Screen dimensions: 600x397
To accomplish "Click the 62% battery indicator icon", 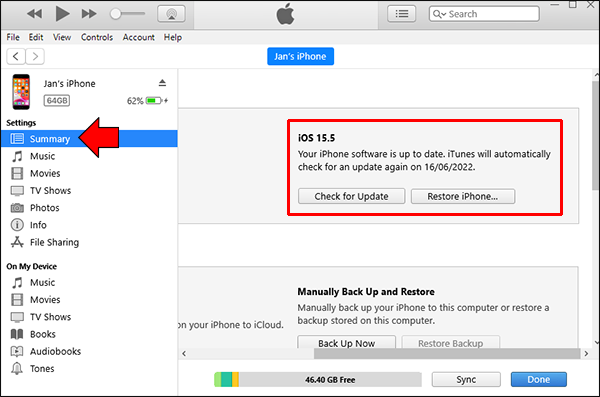I will [x=153, y=101].
